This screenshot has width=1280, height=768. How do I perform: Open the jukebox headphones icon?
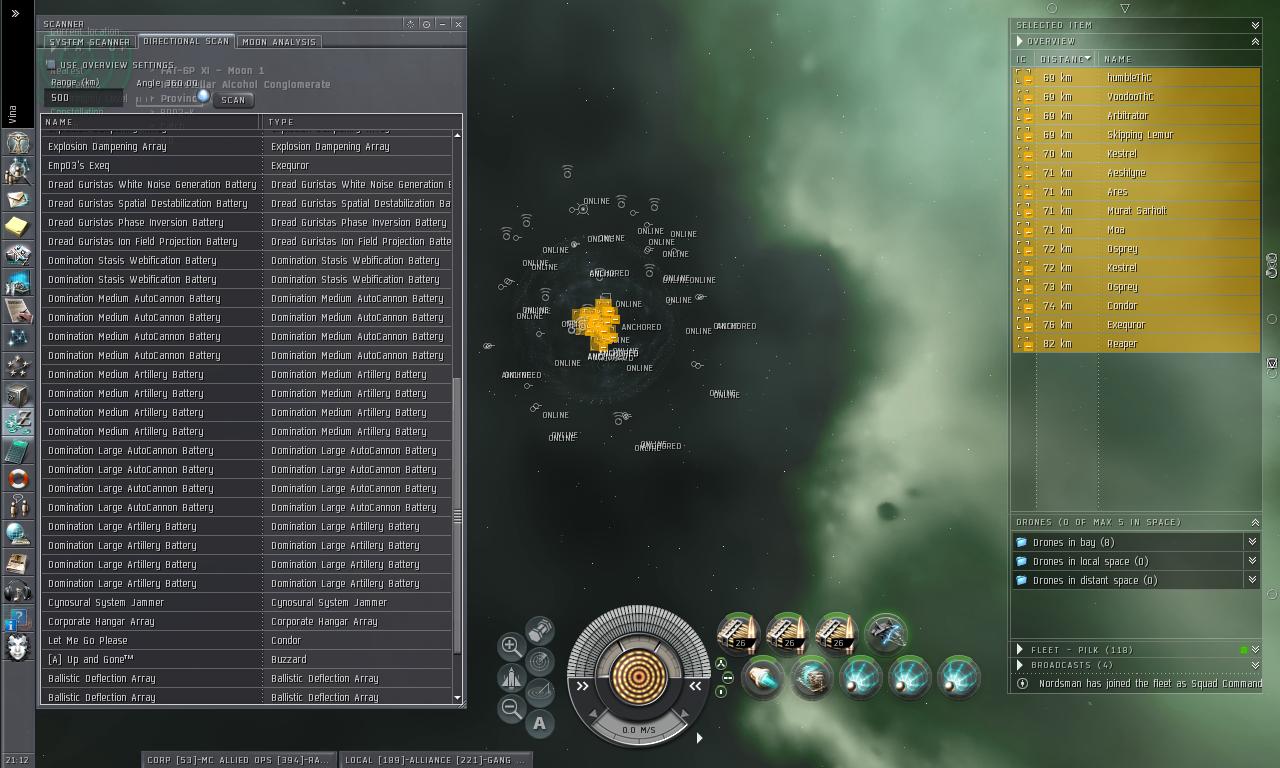tap(18, 591)
